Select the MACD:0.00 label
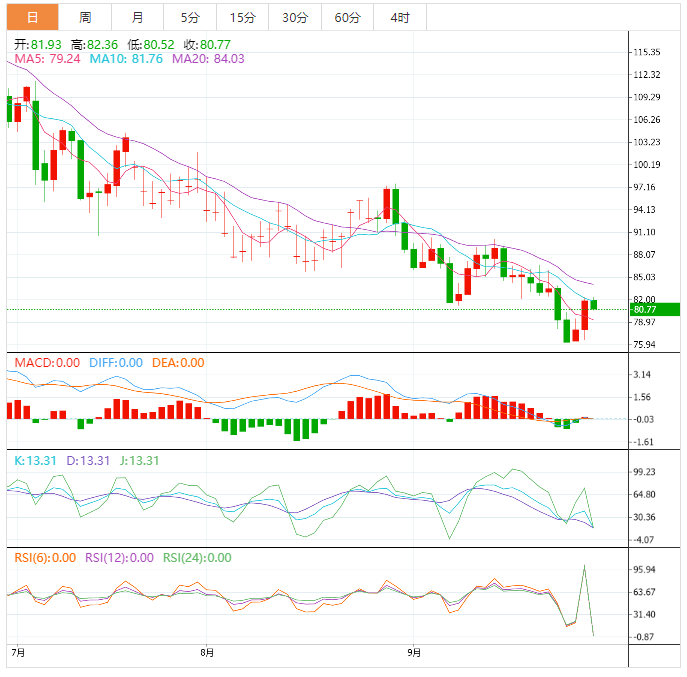Viewport: 687px width, 677px height. [45, 363]
